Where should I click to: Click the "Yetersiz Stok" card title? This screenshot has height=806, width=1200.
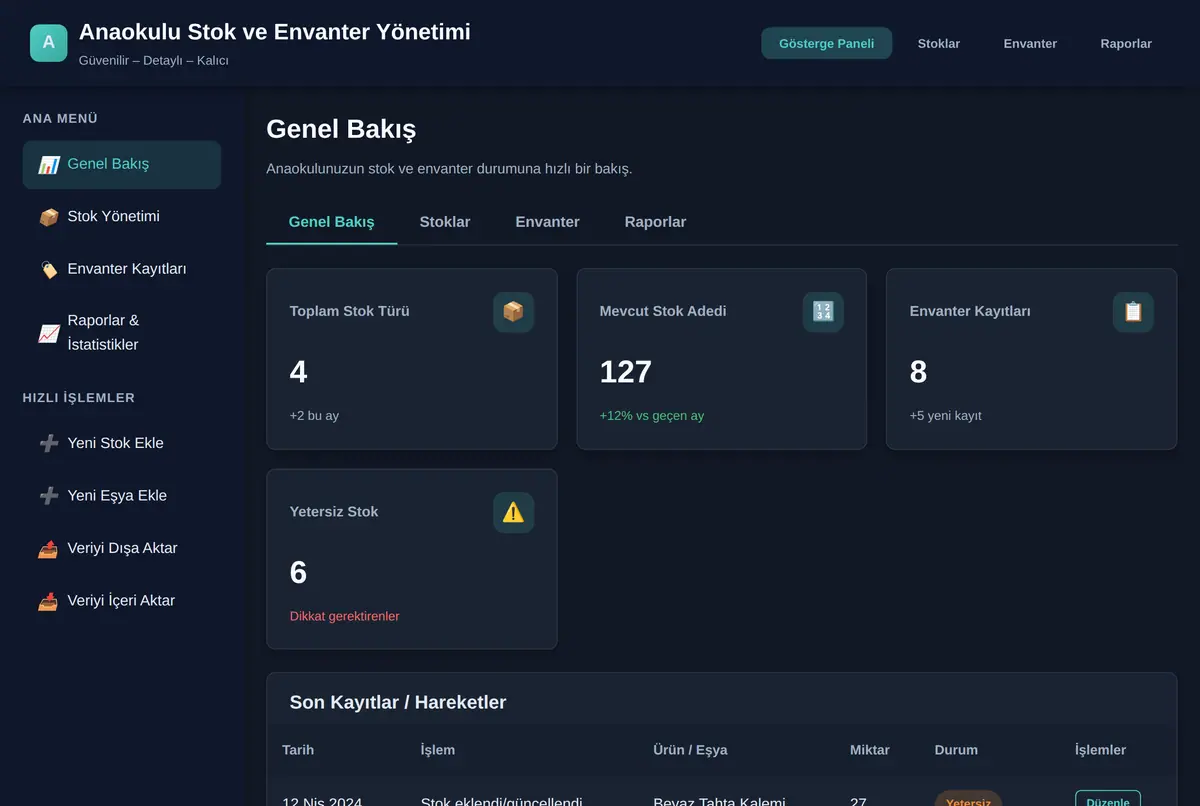[334, 512]
